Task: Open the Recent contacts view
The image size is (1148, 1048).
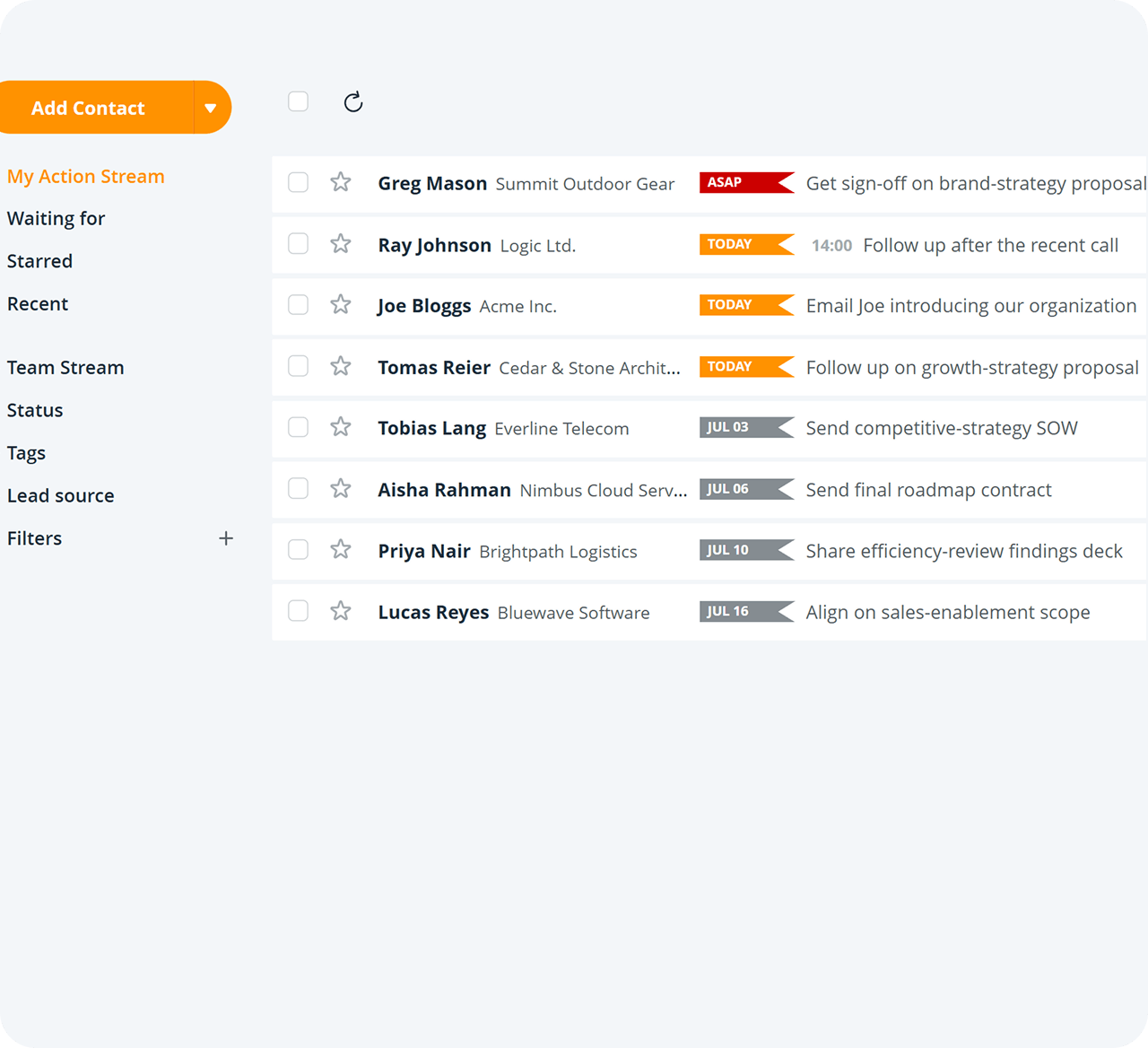Action: [x=38, y=303]
